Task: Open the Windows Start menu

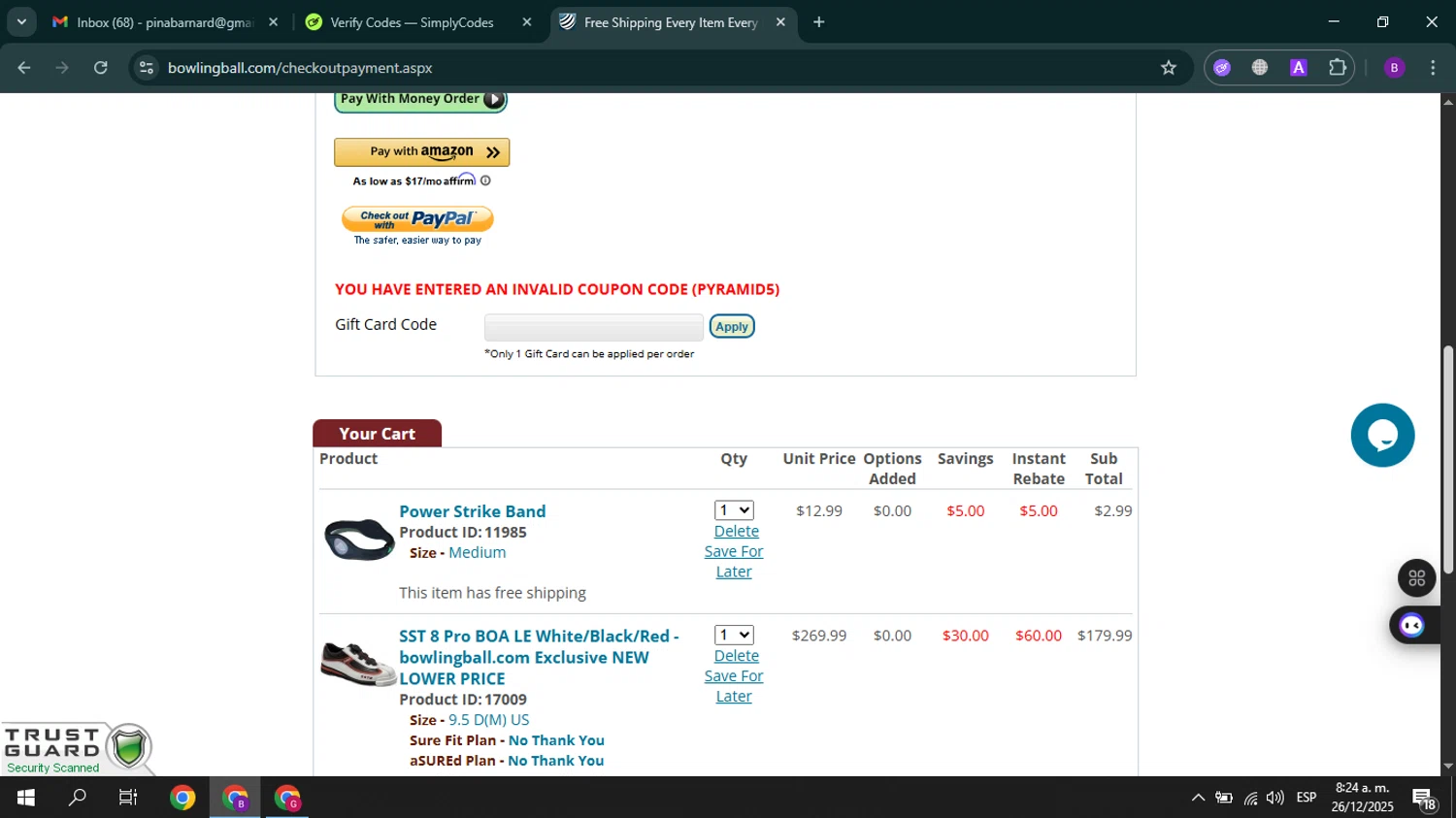Action: point(26,798)
